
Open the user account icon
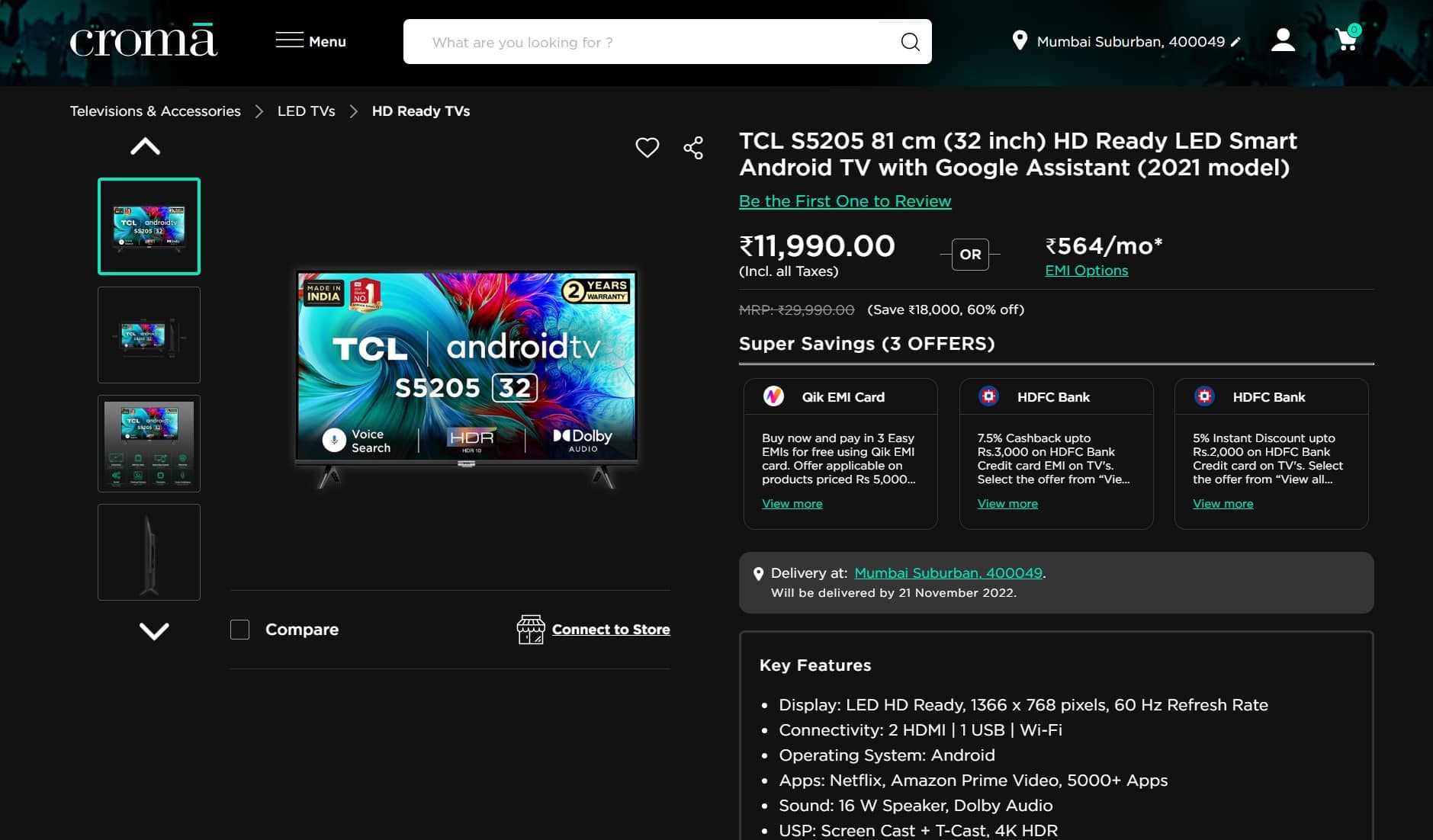click(1283, 40)
